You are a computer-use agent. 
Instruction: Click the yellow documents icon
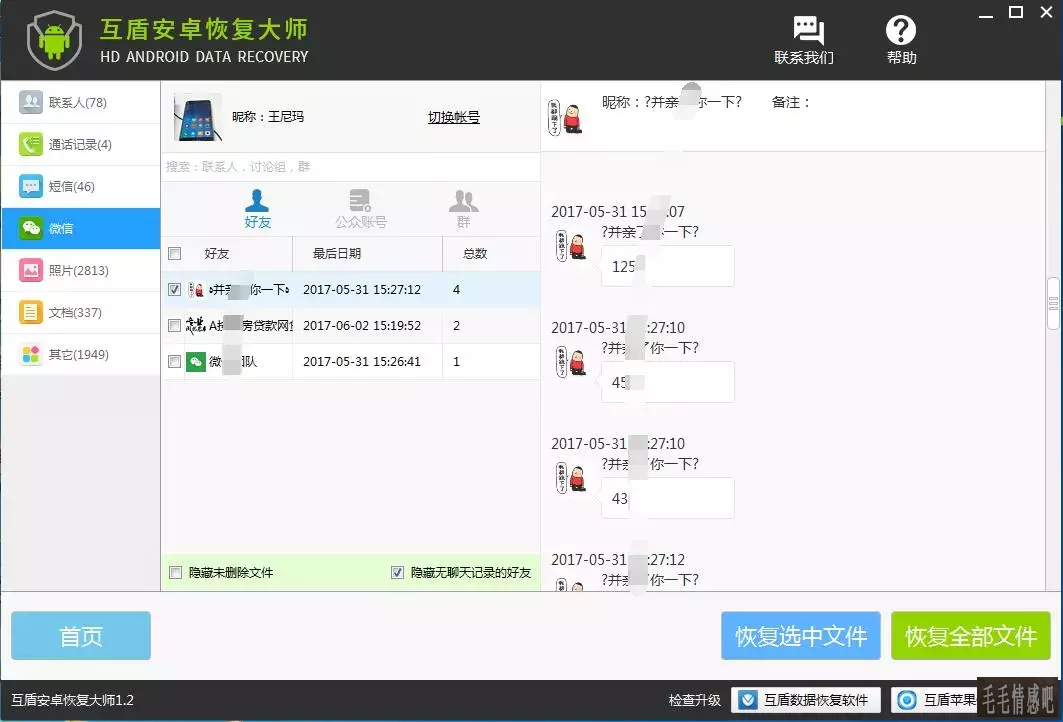pos(31,313)
